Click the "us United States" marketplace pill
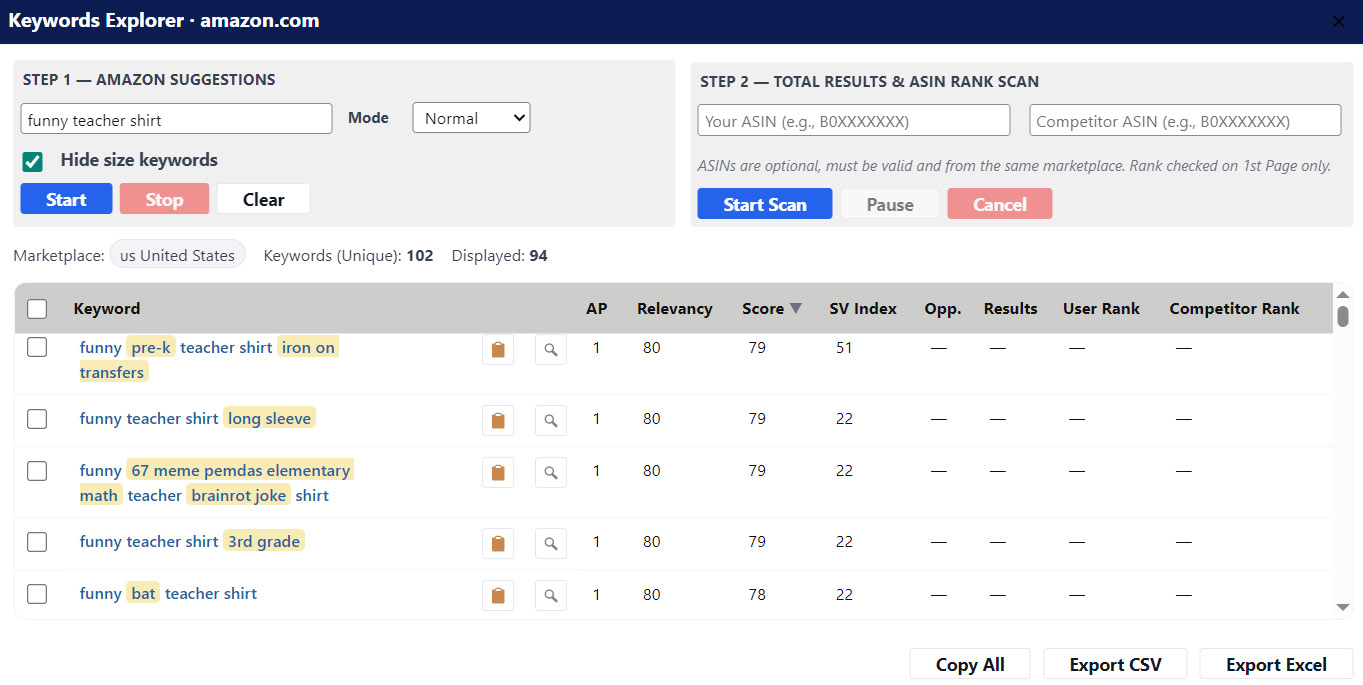Viewport: 1363px width, 685px height. point(177,254)
